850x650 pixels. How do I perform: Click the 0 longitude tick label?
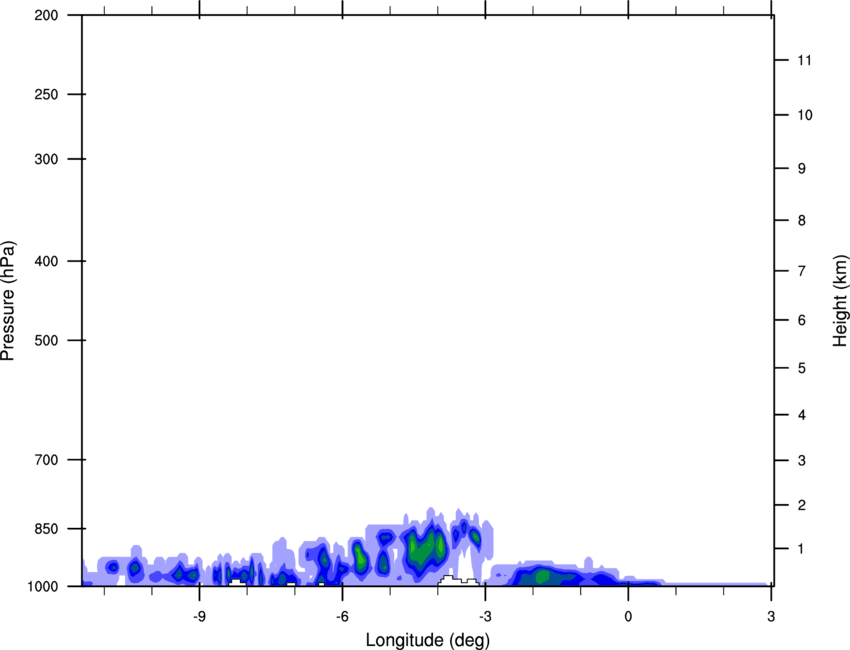click(628, 616)
